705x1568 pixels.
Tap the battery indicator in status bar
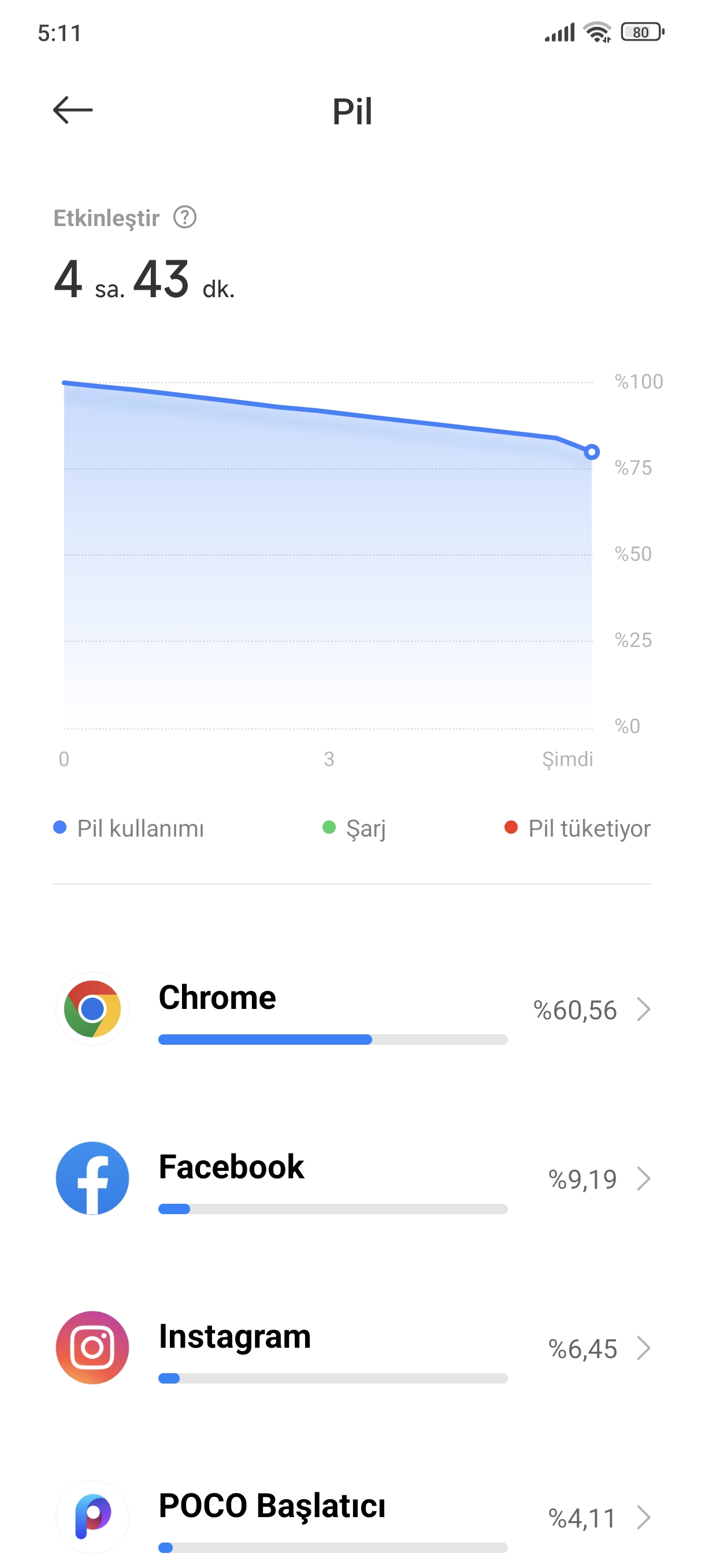click(643, 32)
